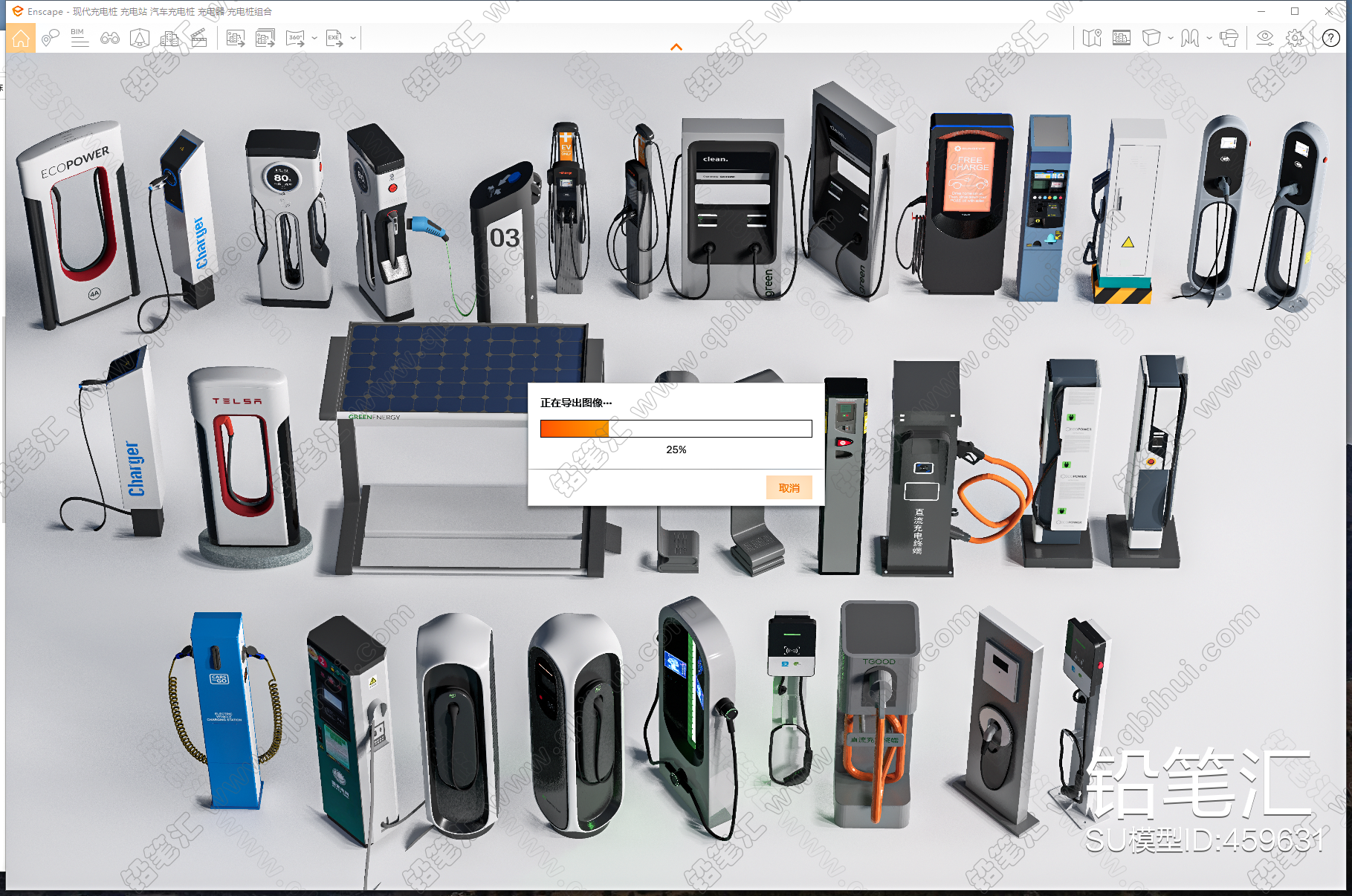Click the ECOPOWER charging station model
This screenshot has height=896, width=1352.
click(77, 224)
